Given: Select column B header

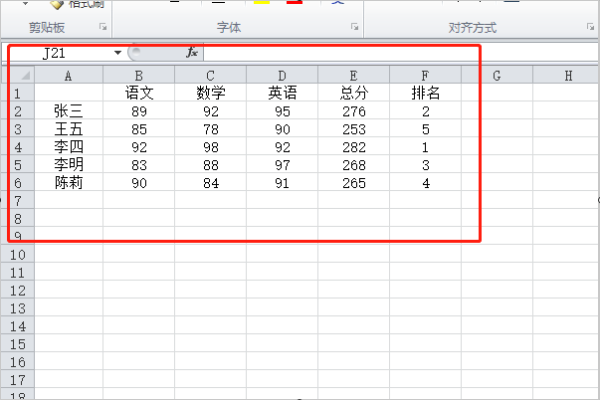Looking at the screenshot, I should 139,75.
